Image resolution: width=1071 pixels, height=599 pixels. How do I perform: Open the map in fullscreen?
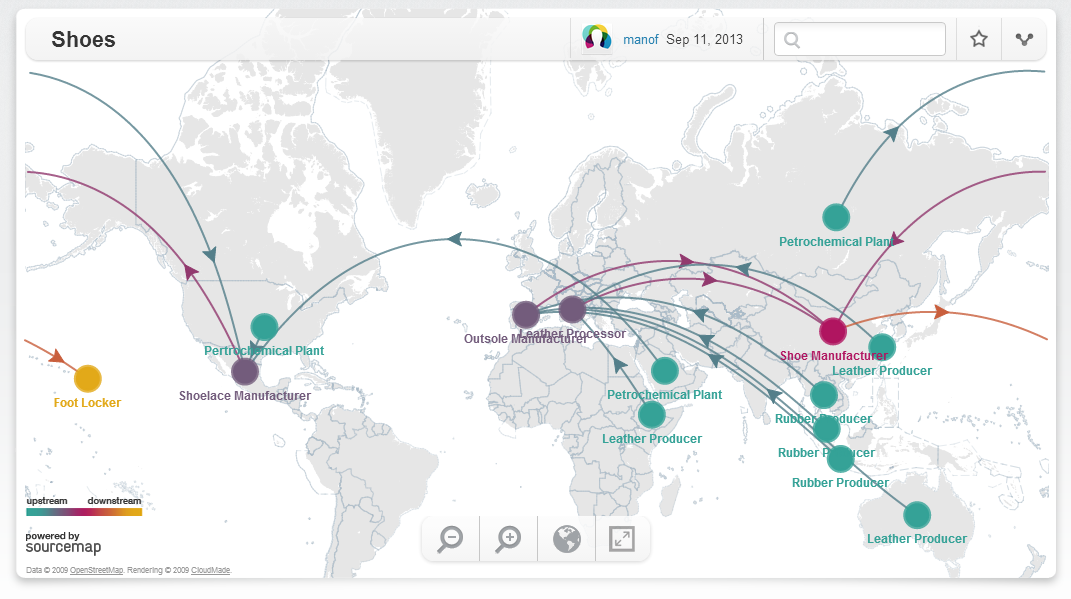tap(622, 539)
